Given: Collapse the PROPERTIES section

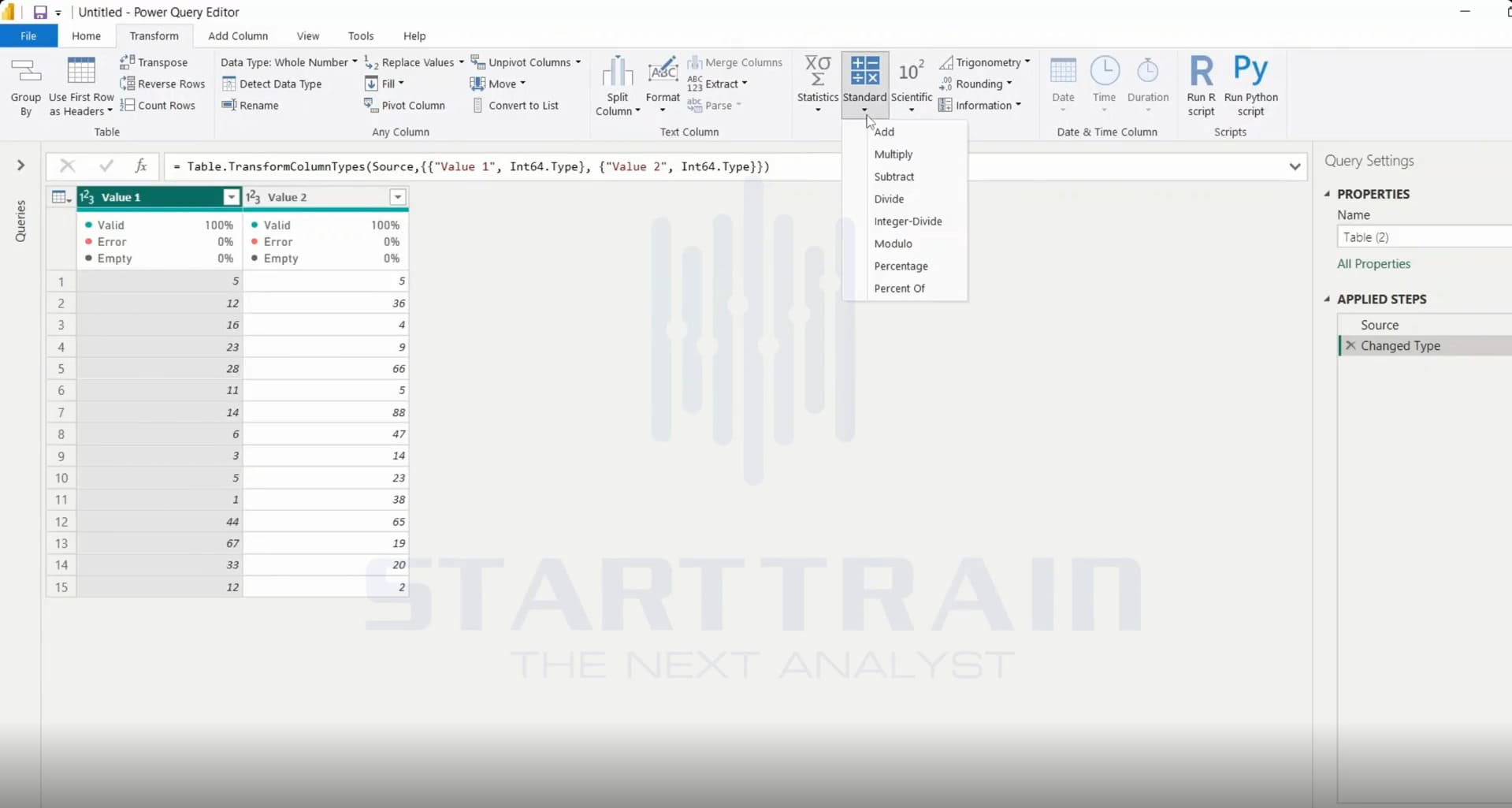Looking at the screenshot, I should pyautogui.click(x=1328, y=194).
